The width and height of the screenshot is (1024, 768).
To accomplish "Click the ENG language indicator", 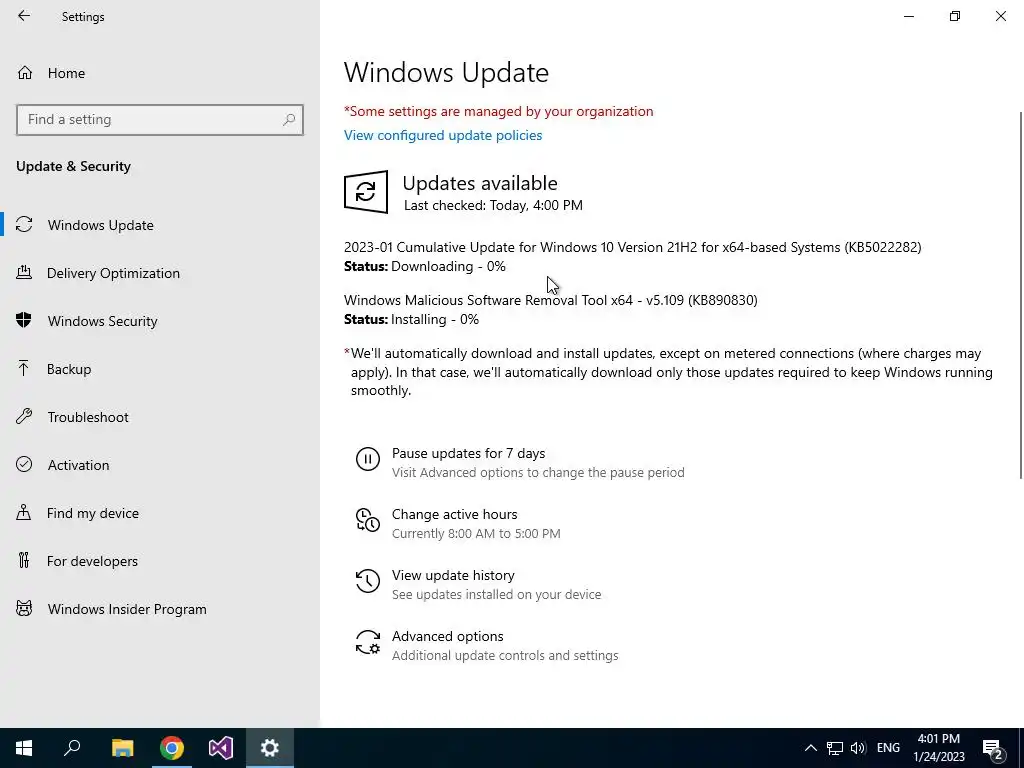I will click(888, 748).
